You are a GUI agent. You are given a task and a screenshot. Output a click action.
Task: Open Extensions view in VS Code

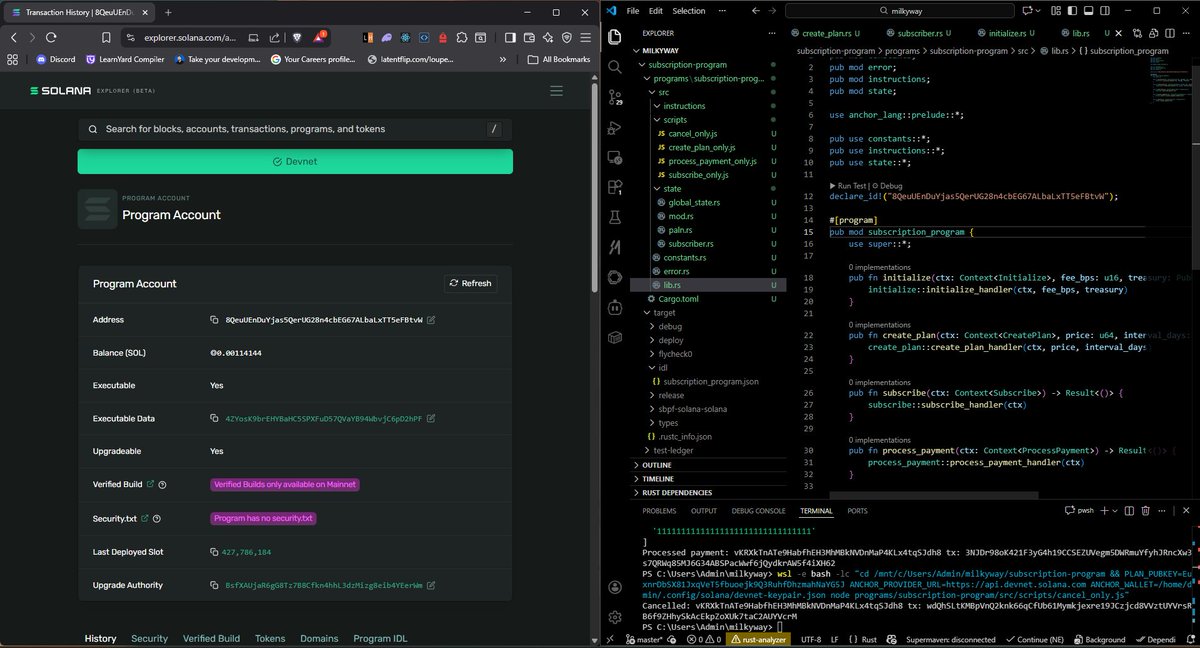615,187
